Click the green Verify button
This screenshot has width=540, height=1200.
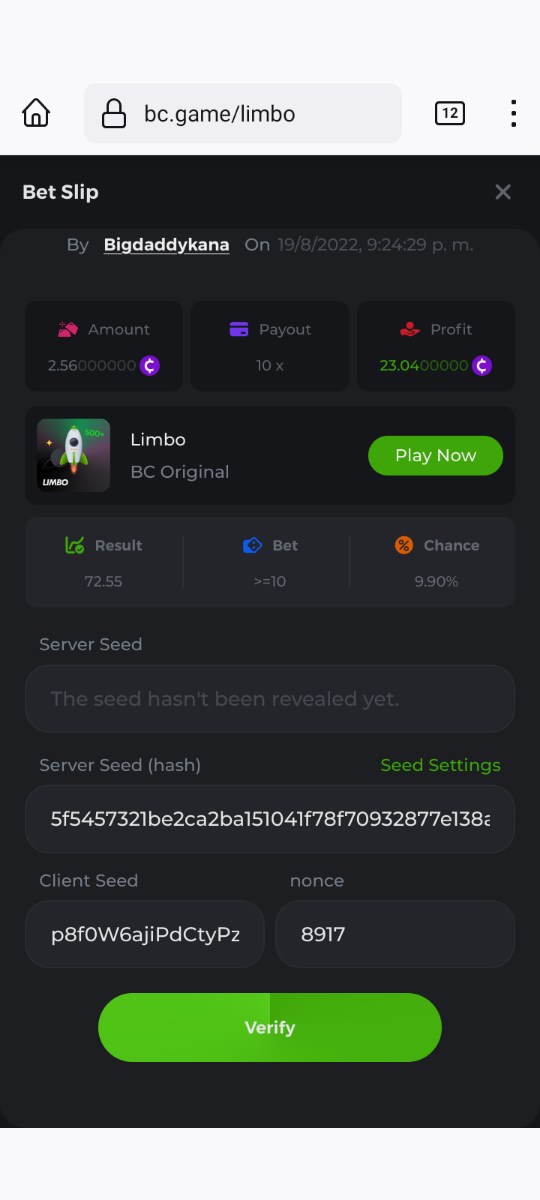[x=270, y=1027]
